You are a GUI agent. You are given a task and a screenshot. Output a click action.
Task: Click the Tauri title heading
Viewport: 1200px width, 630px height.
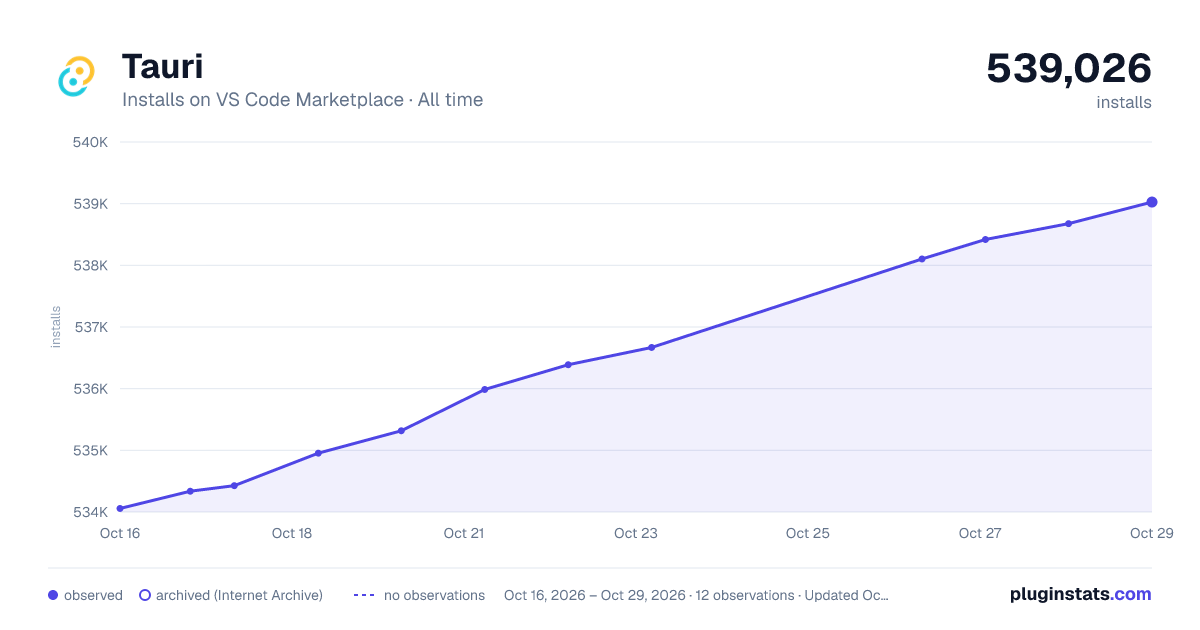[162, 67]
